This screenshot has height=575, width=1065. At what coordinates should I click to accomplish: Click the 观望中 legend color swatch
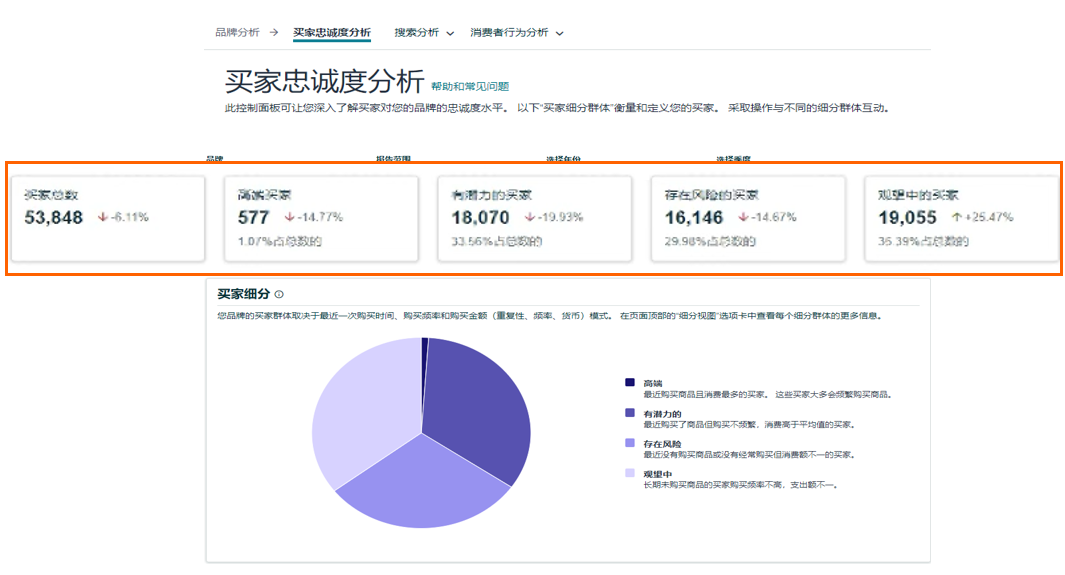(629, 473)
